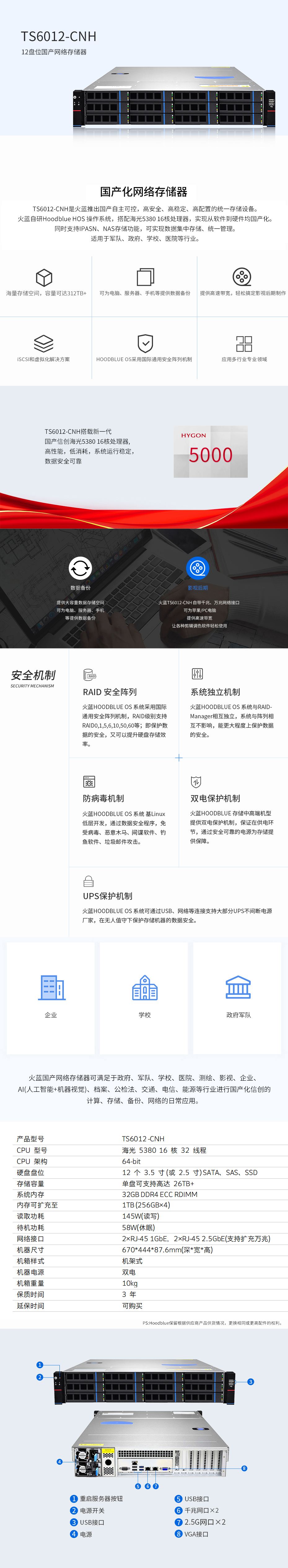Click the capacity value 单盘可支持高达 26TB+
This screenshot has height=1568, width=288.
pos(158,1184)
